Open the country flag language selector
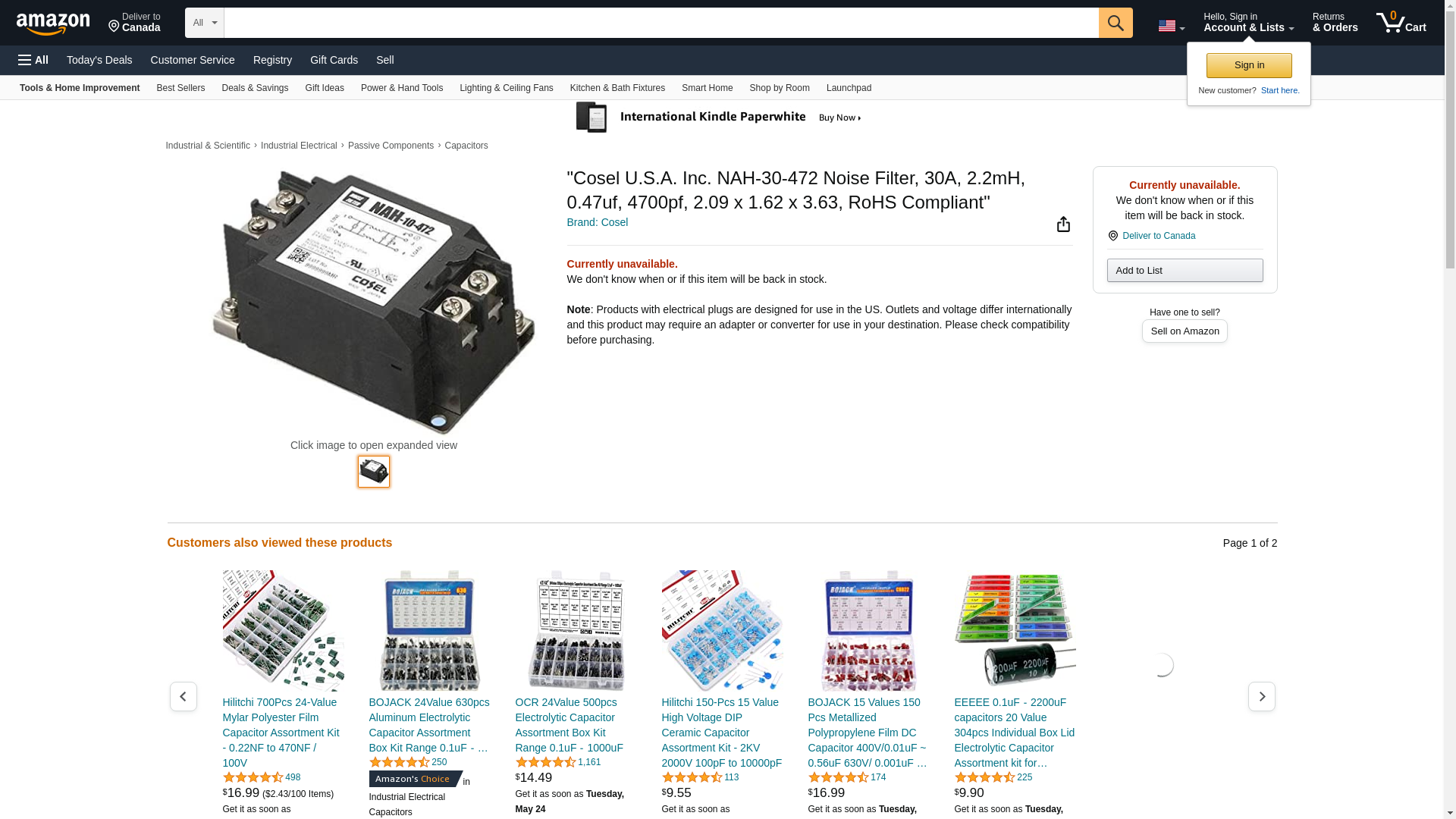The height and width of the screenshot is (819, 1456). [1171, 26]
